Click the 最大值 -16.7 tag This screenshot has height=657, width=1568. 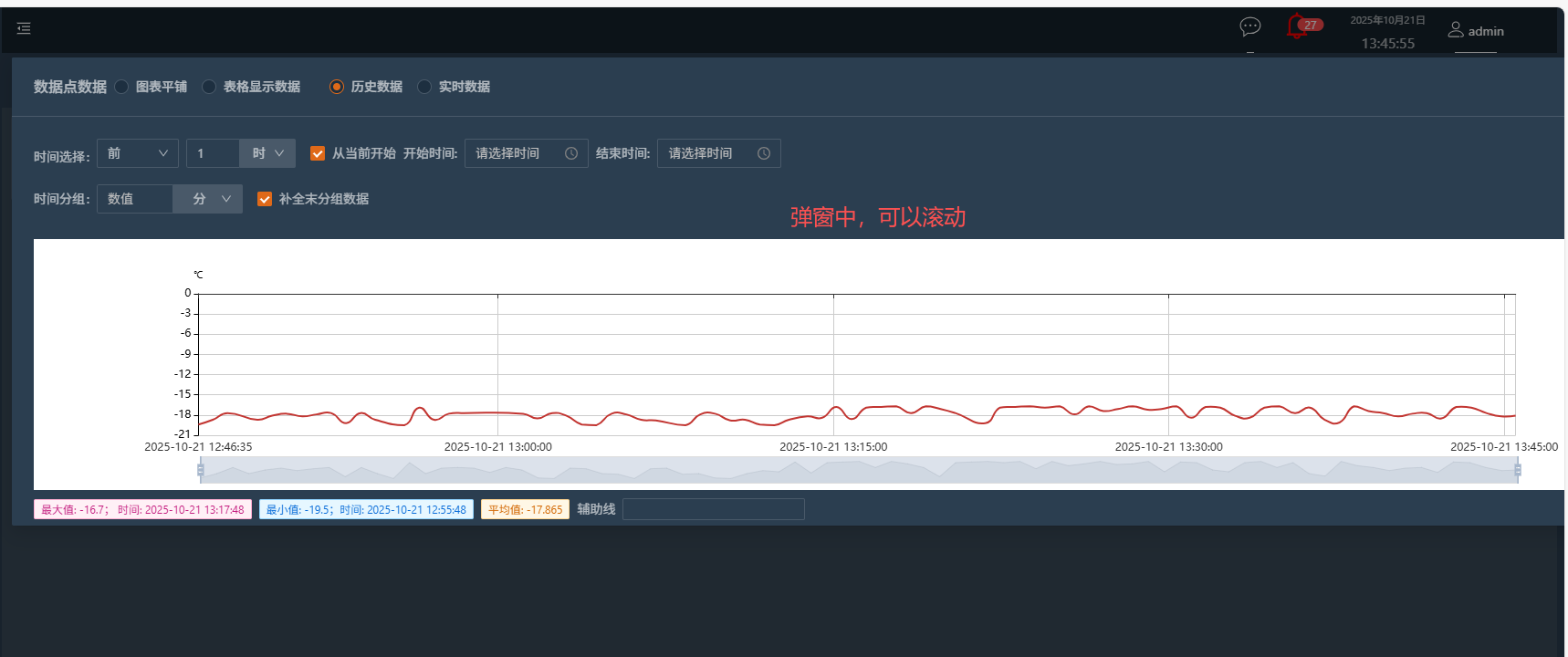point(142,510)
